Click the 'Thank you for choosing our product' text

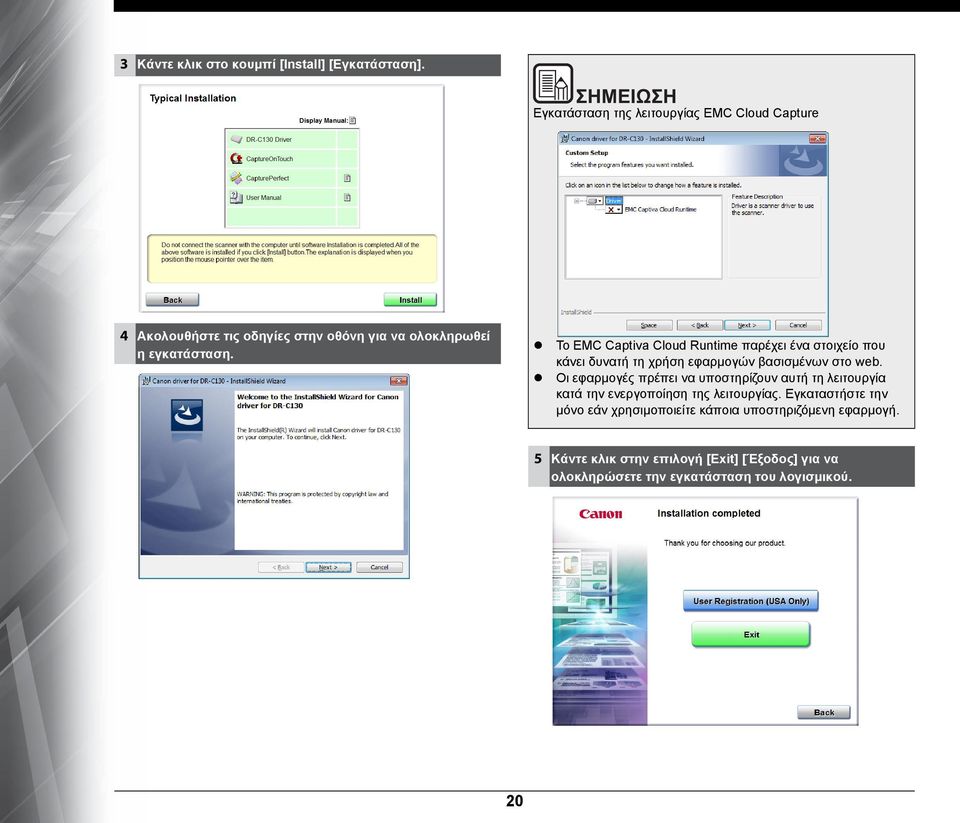tap(724, 543)
